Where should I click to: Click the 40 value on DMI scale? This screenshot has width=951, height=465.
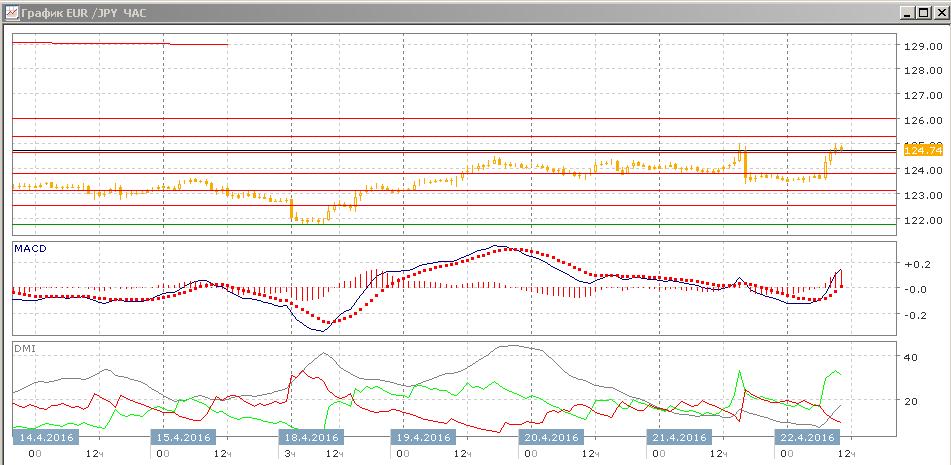[910, 357]
